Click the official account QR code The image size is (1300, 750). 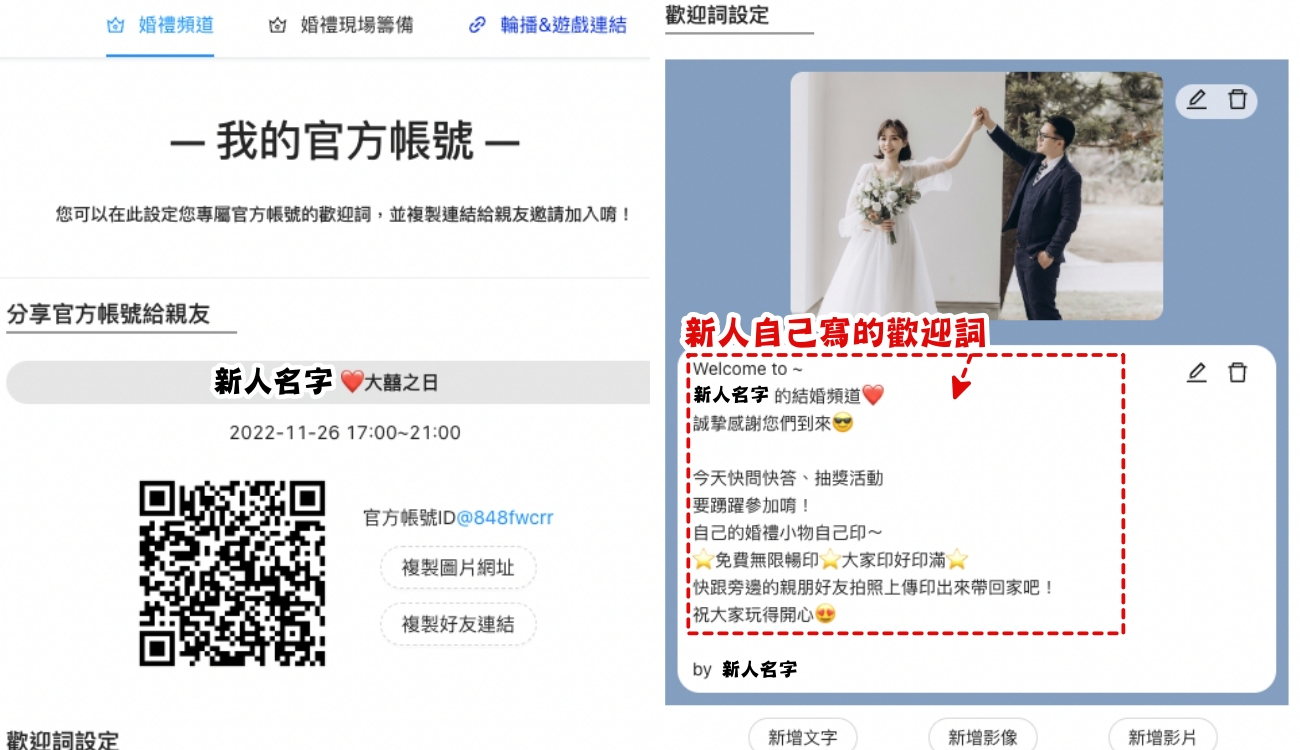click(232, 573)
